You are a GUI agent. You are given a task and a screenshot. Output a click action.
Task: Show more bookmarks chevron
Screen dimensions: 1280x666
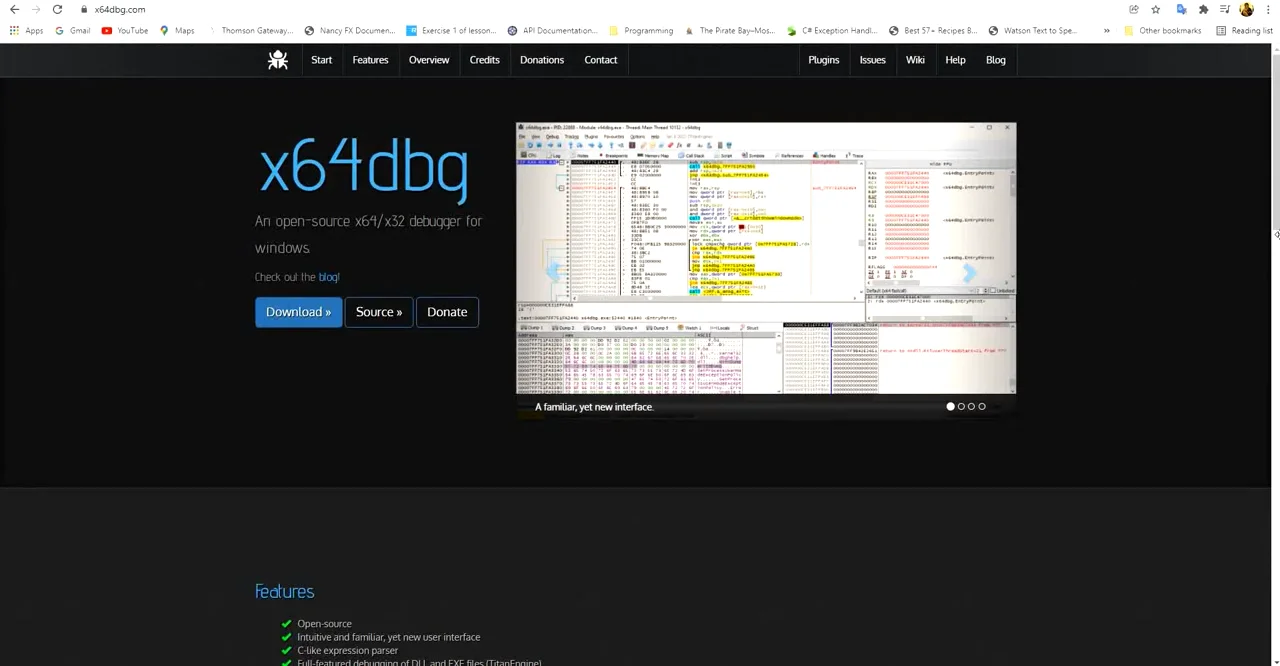pos(1106,31)
